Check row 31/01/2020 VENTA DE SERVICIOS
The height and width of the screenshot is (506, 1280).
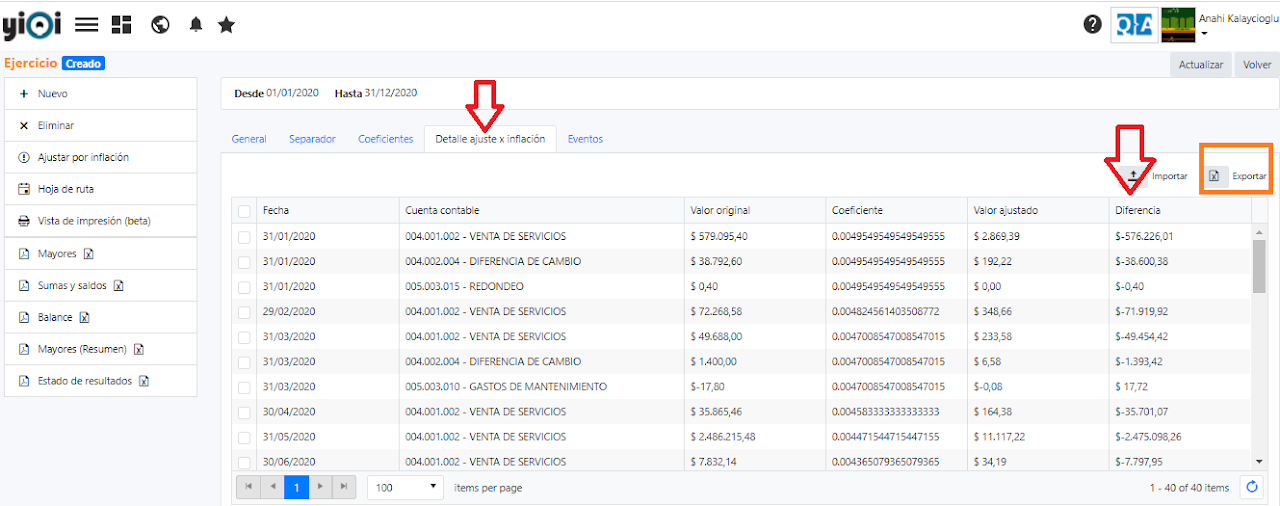tap(245, 237)
